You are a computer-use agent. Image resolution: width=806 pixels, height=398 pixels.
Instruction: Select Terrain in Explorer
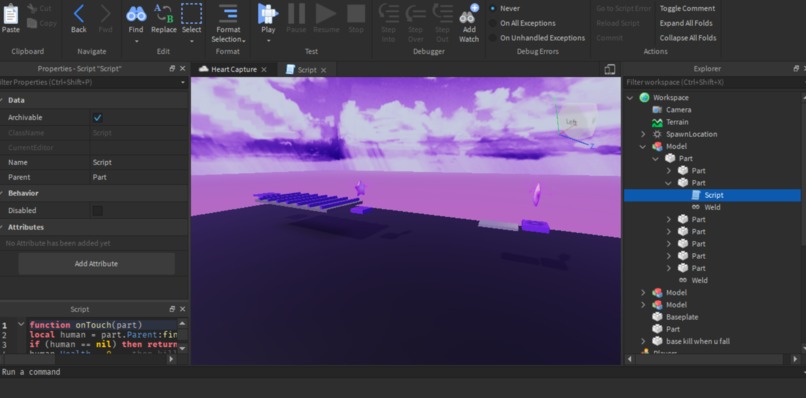[677, 122]
